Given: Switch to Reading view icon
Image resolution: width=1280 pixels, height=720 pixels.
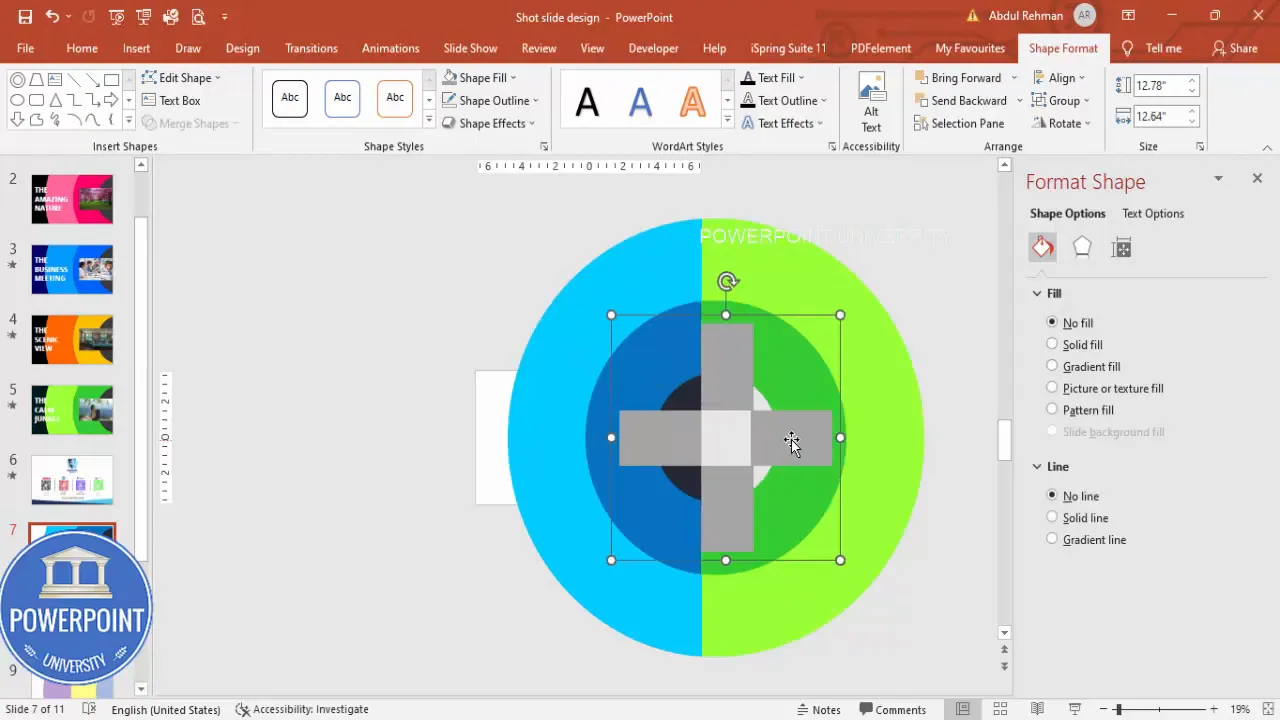Looking at the screenshot, I should 1037,710.
